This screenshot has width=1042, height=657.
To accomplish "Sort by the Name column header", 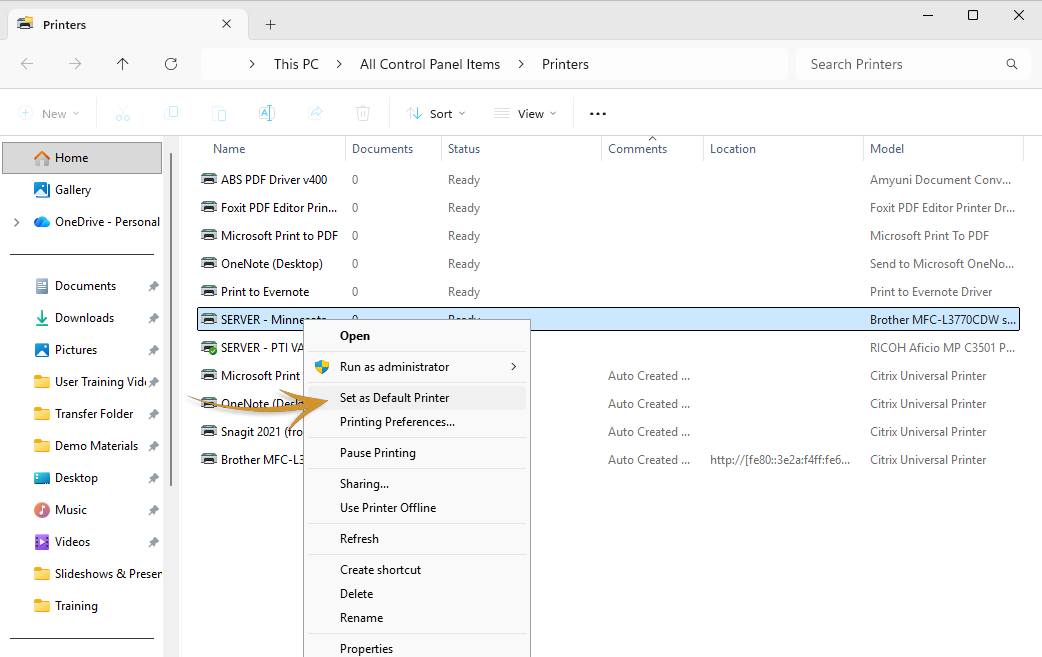I will [x=229, y=149].
